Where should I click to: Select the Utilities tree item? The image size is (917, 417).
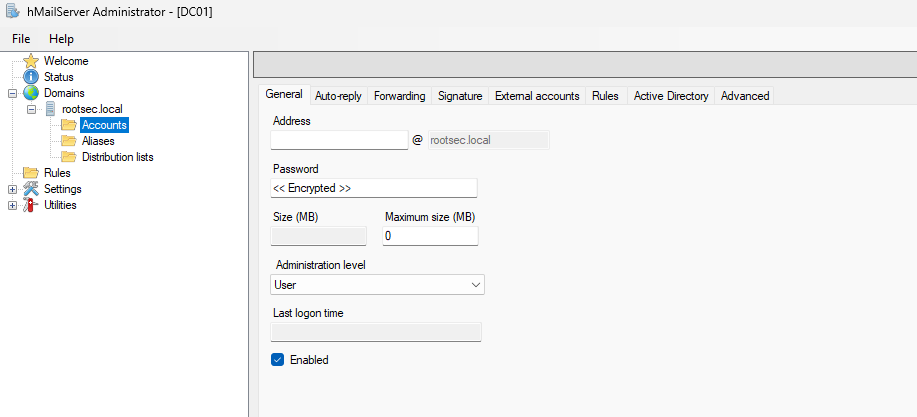(x=60, y=205)
